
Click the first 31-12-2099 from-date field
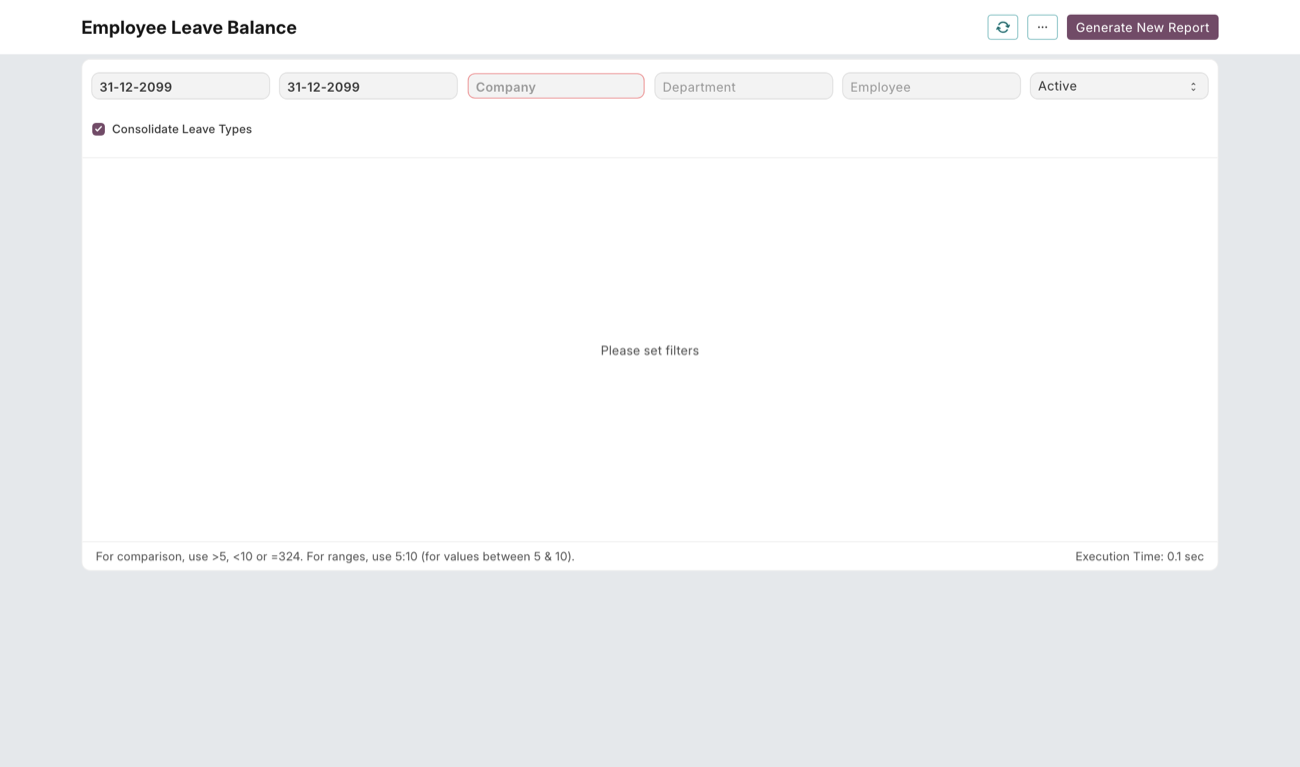181,86
